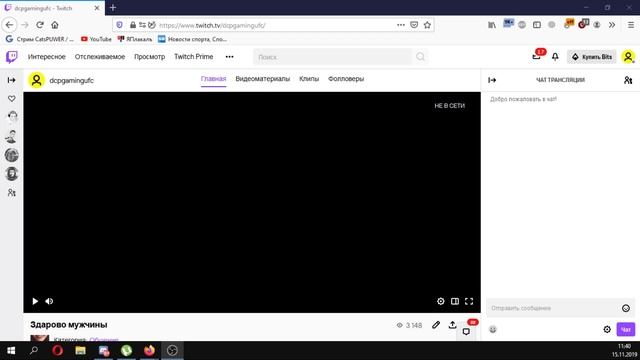This screenshot has height=360, width=640.
Task: Open chat settings gear icon
Action: (x=607, y=329)
